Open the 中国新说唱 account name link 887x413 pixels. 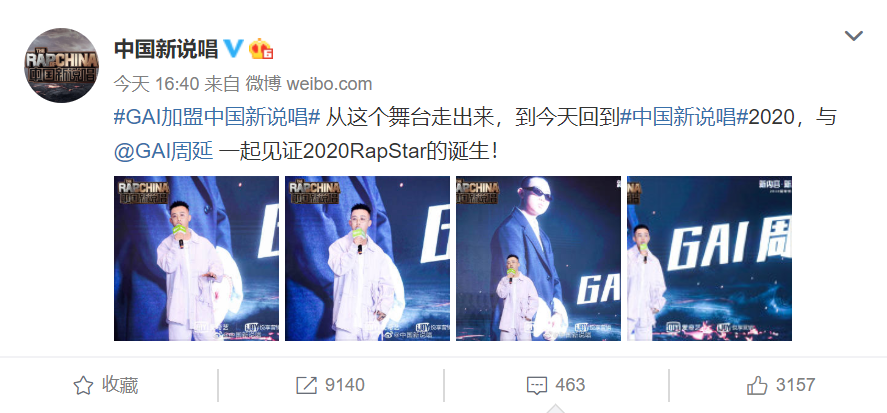click(x=166, y=49)
